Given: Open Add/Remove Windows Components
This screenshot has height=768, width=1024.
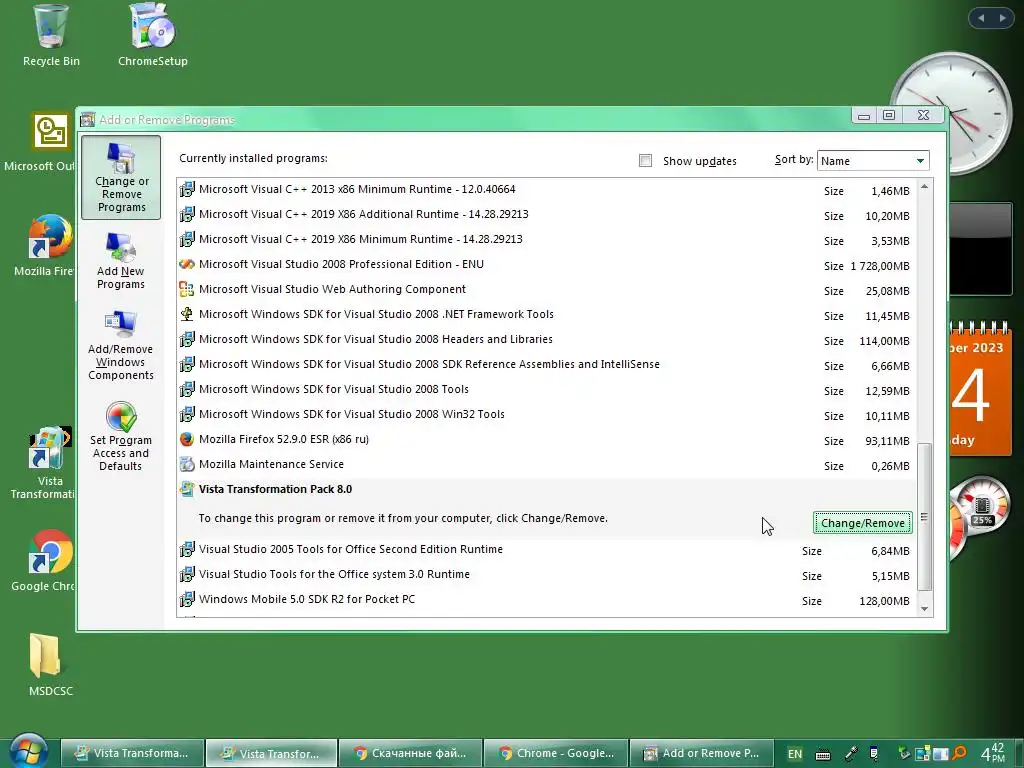Looking at the screenshot, I should tap(121, 345).
